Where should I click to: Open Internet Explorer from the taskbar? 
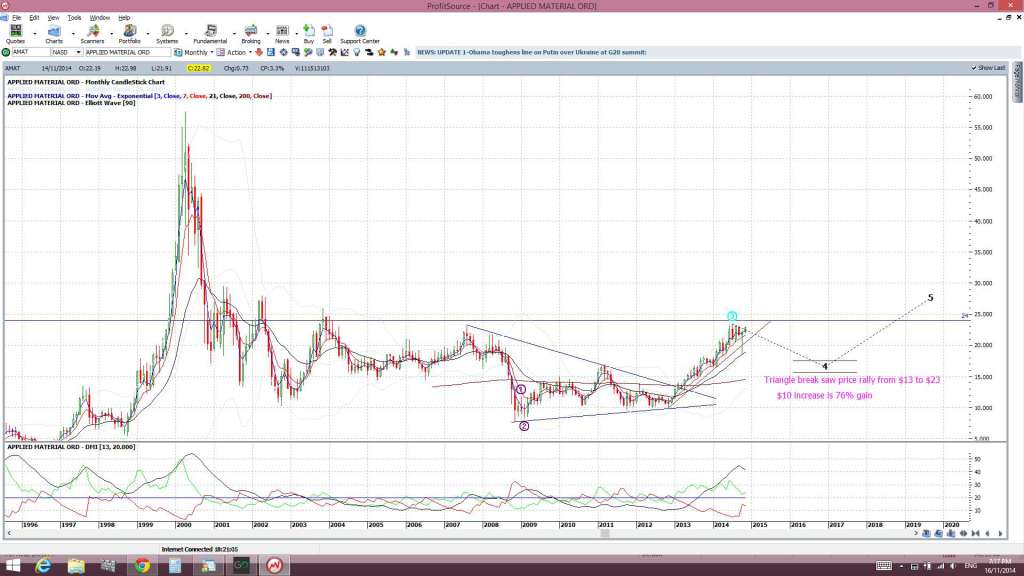tap(43, 566)
